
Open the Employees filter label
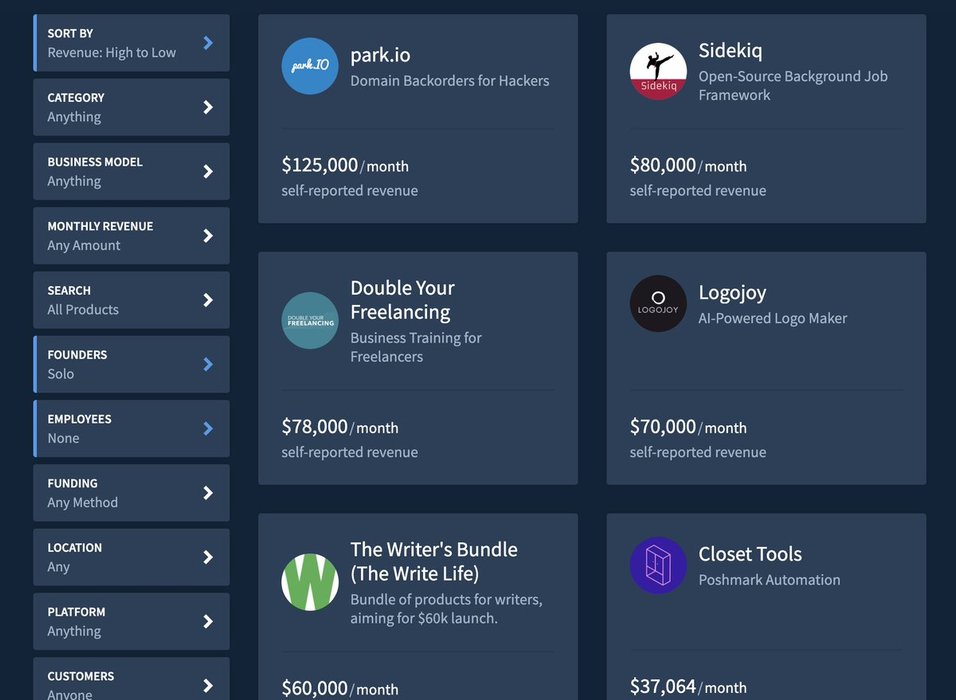79,419
